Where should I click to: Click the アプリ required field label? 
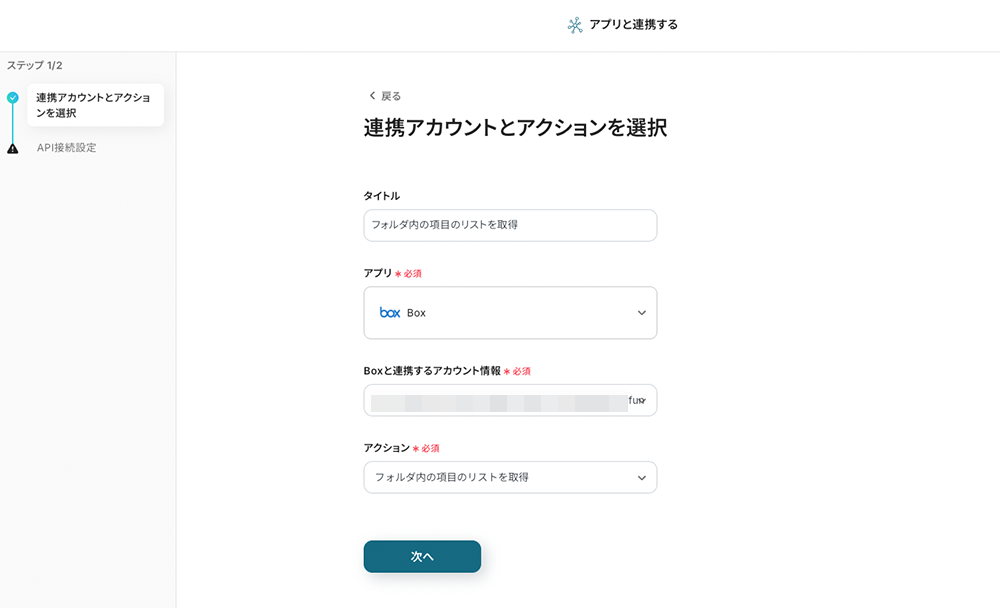(377, 273)
